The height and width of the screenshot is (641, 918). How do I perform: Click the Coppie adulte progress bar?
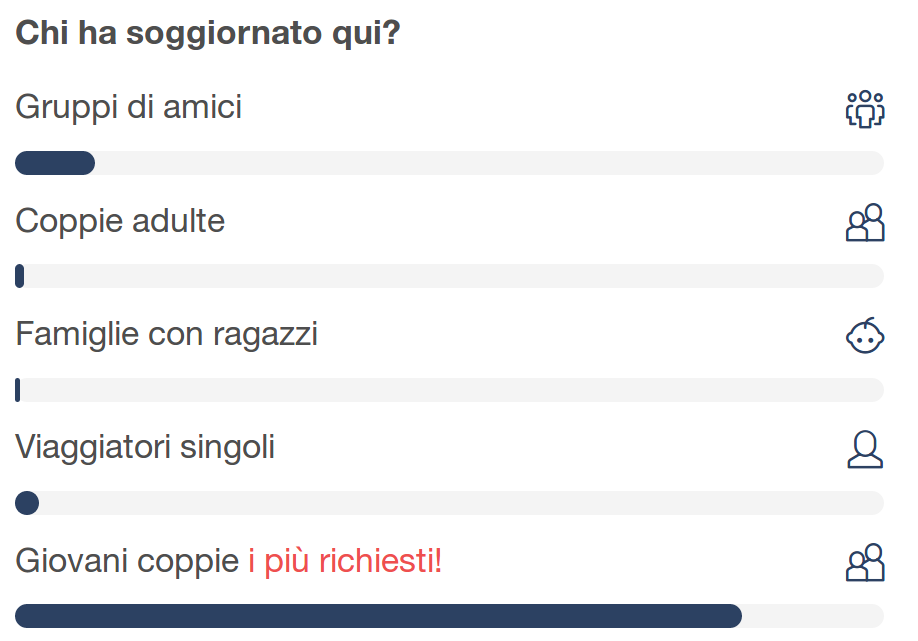449,276
